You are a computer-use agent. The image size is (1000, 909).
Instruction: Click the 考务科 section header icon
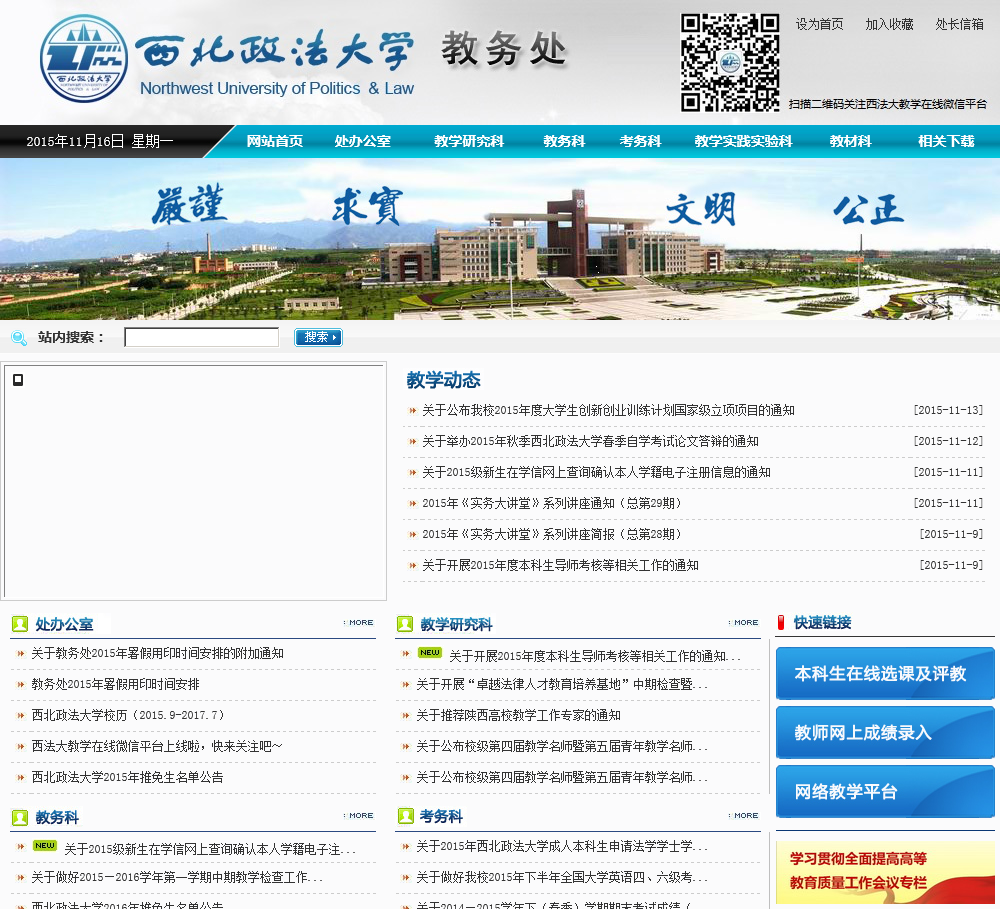405,816
